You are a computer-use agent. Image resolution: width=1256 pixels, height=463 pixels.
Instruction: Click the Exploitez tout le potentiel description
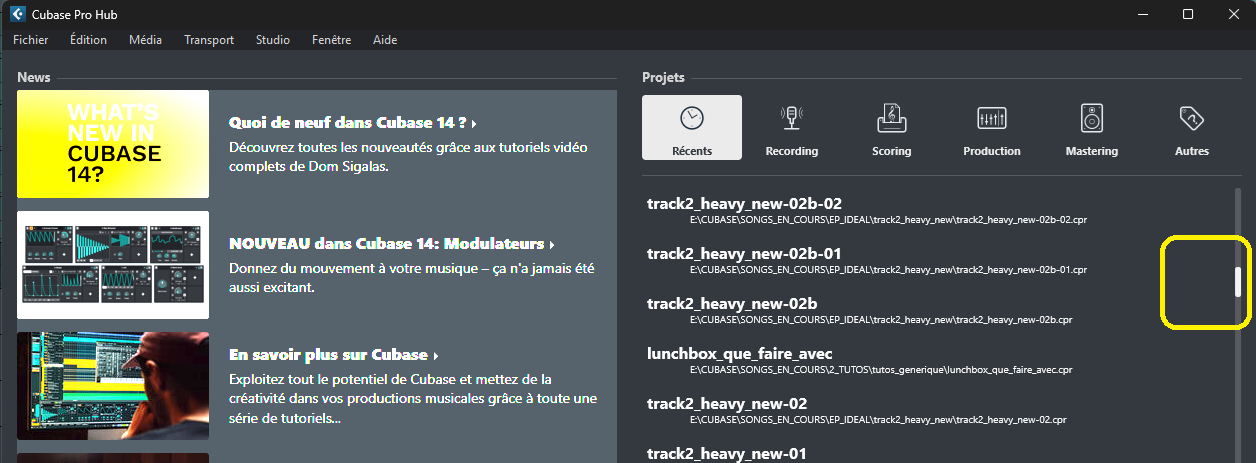pyautogui.click(x=413, y=399)
